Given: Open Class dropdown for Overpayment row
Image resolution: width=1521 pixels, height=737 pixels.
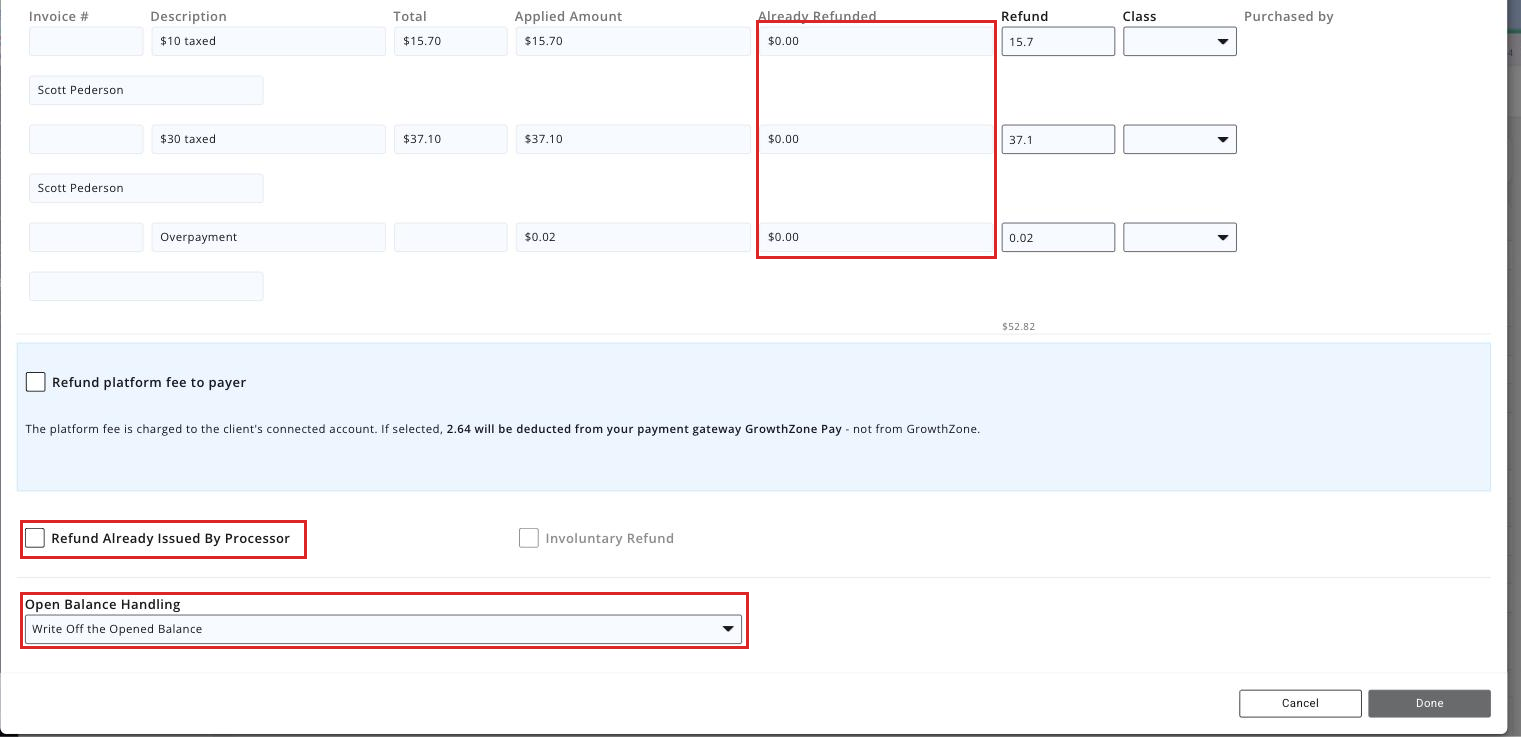Looking at the screenshot, I should point(1180,237).
